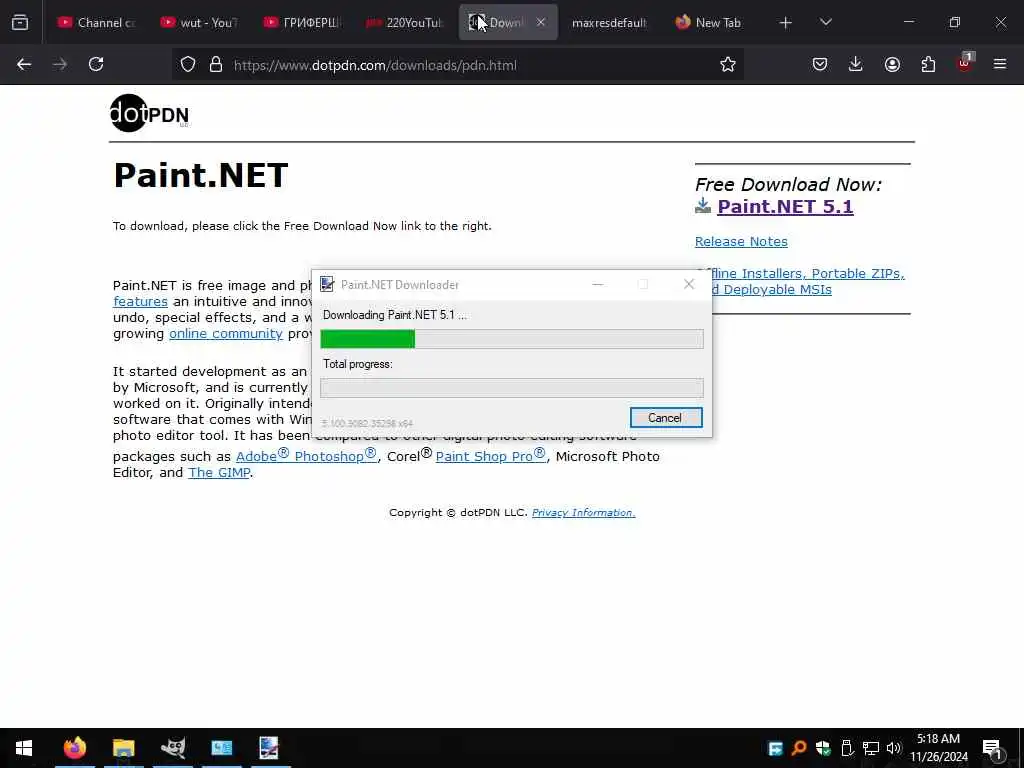Open Windows Security tray icon
Image resolution: width=1024 pixels, height=768 pixels.
(x=823, y=748)
